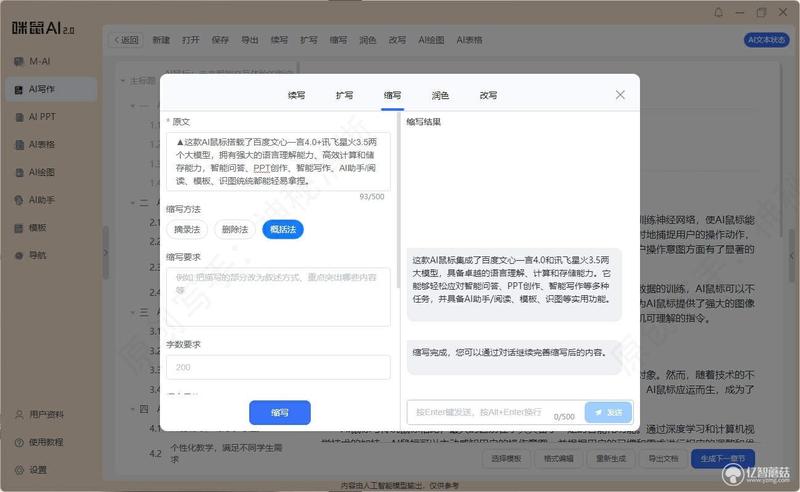
Task: Click the notification bell icon
Action: [x=718, y=13]
